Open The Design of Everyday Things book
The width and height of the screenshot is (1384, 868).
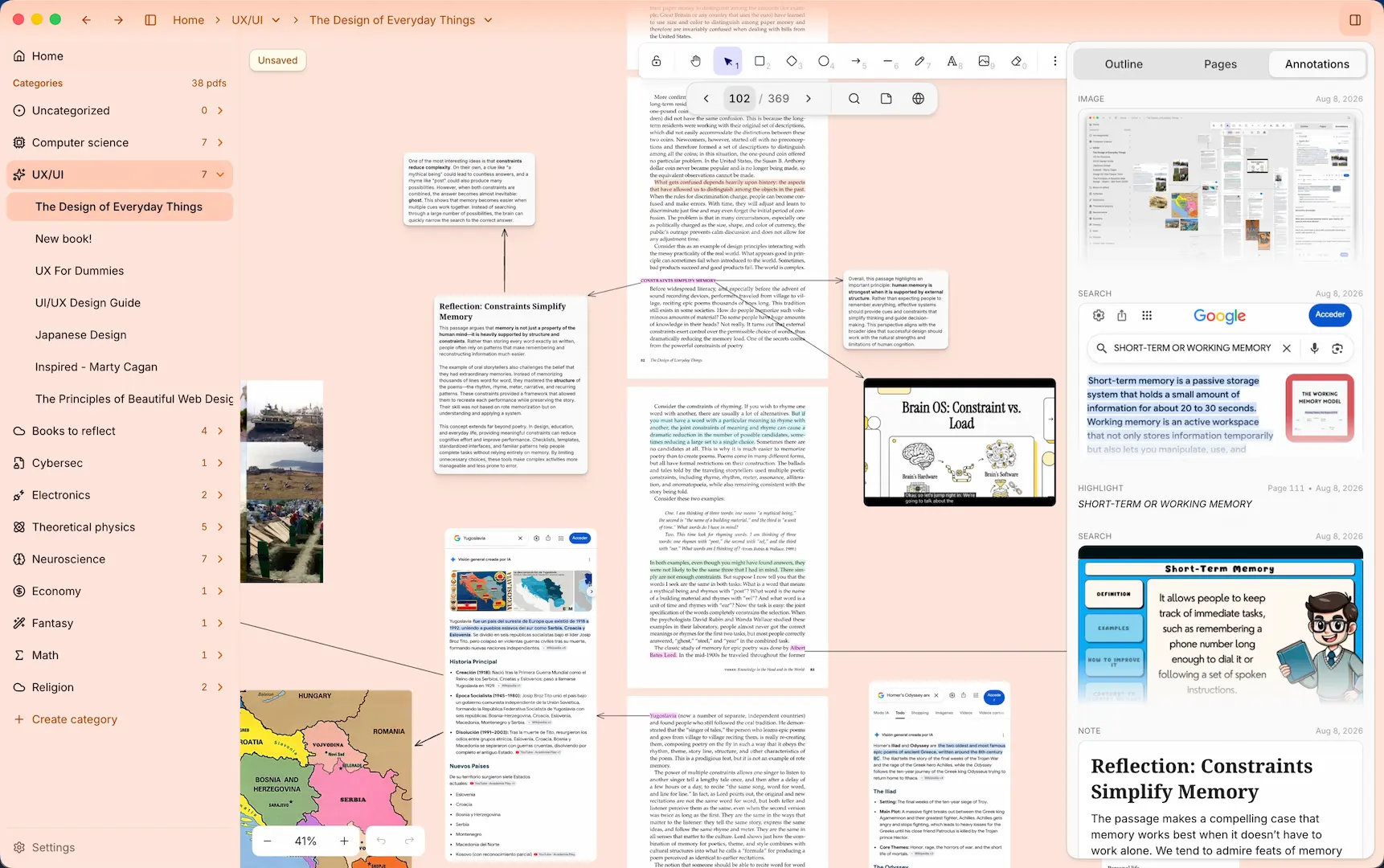(119, 207)
